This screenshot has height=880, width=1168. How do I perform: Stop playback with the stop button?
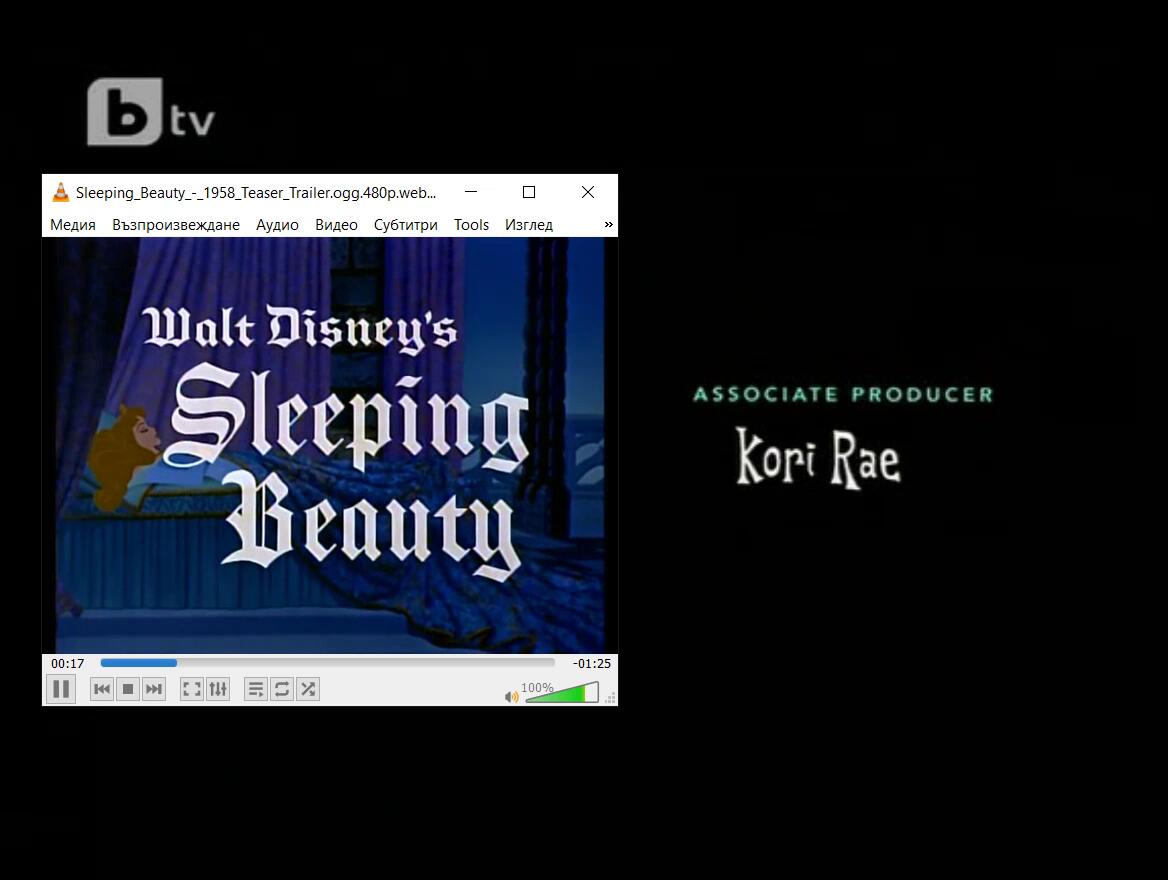tap(128, 689)
